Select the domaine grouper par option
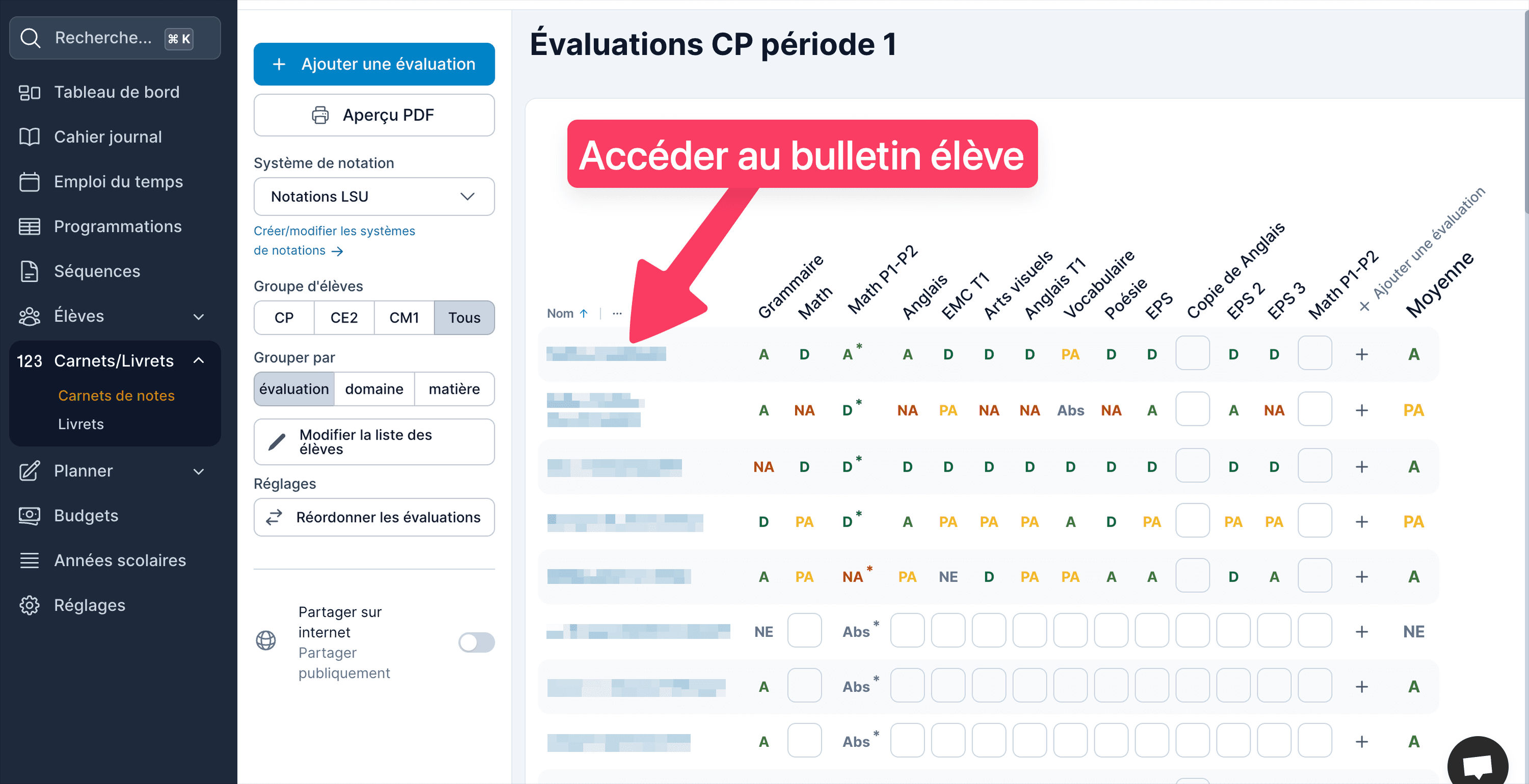 pyautogui.click(x=374, y=388)
